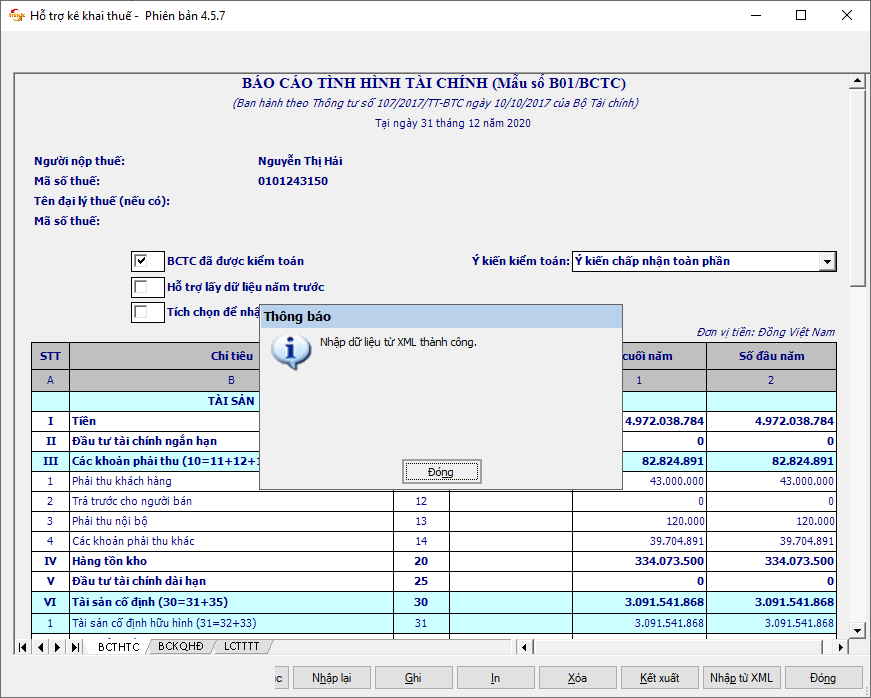
Task: Click the Đóng button in the notification dialog
Action: (x=441, y=472)
